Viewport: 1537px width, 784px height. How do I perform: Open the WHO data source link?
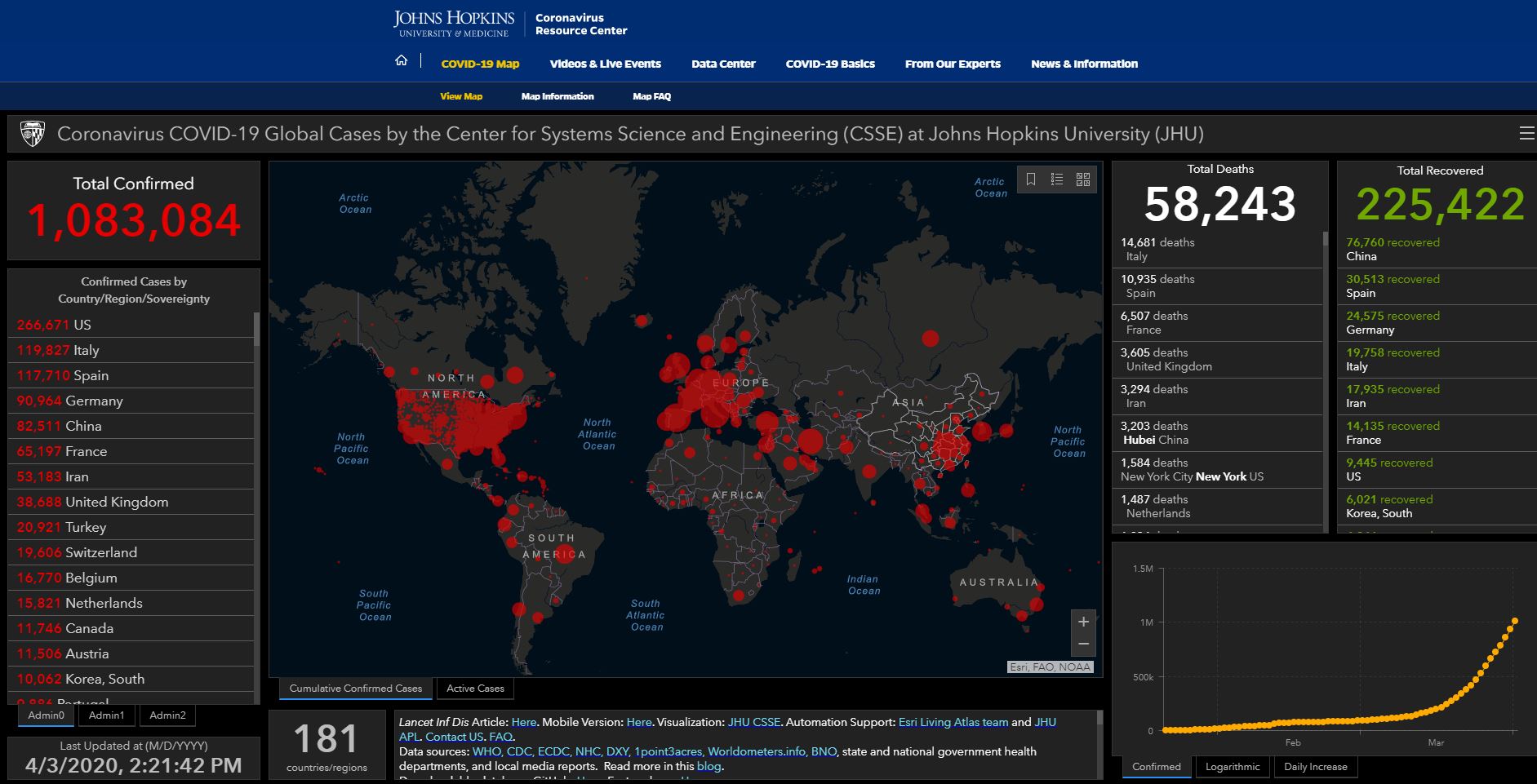[486, 751]
